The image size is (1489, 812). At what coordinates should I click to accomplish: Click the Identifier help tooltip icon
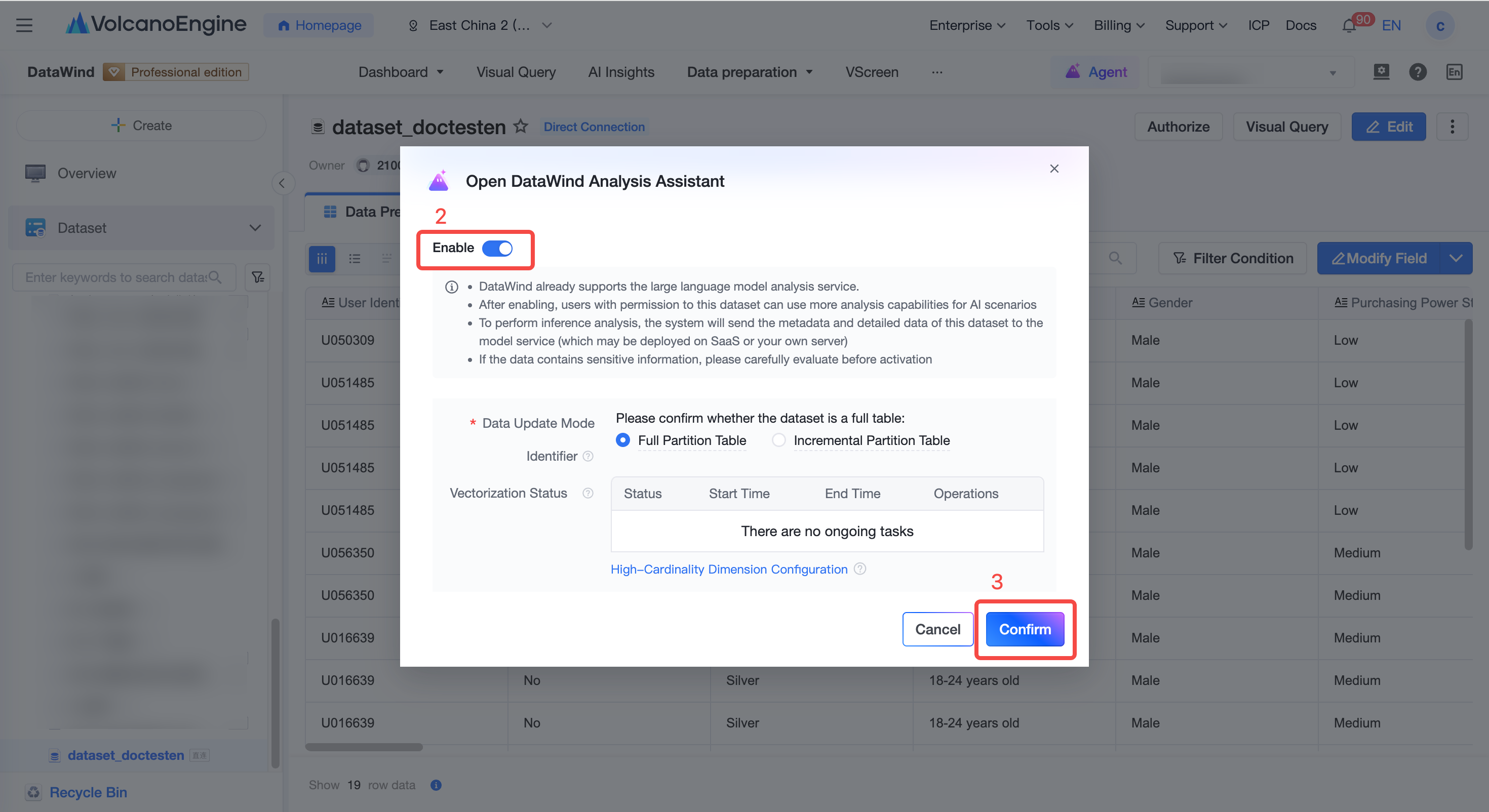588,456
